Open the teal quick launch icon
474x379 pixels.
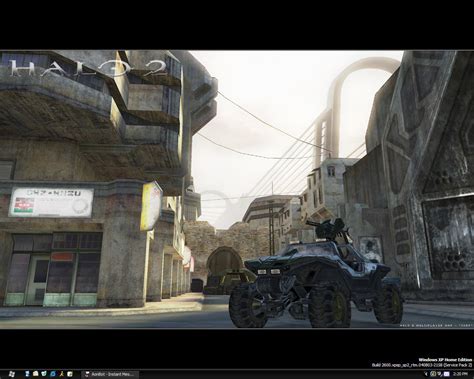[44, 374]
